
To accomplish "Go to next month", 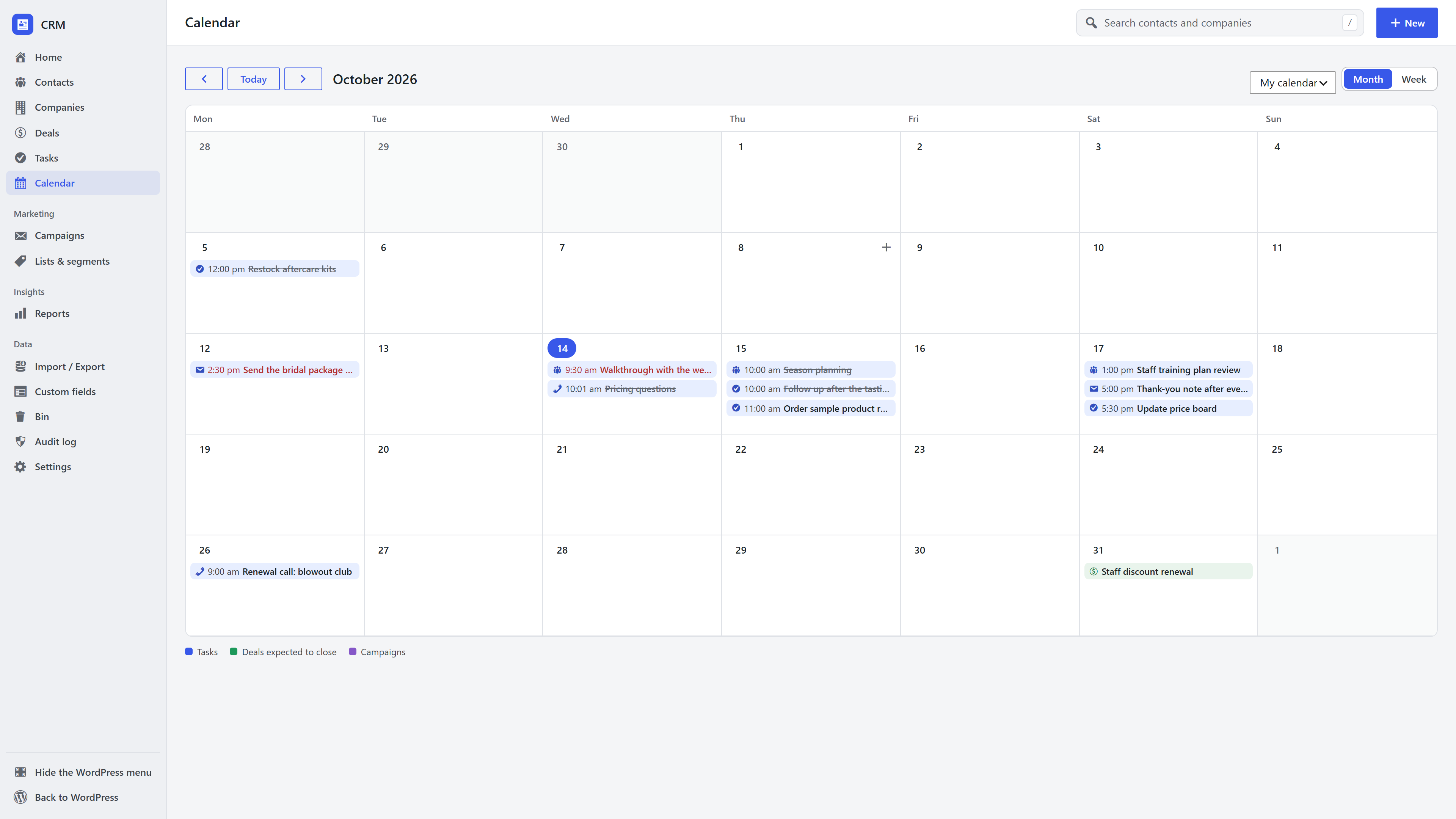I will [303, 79].
